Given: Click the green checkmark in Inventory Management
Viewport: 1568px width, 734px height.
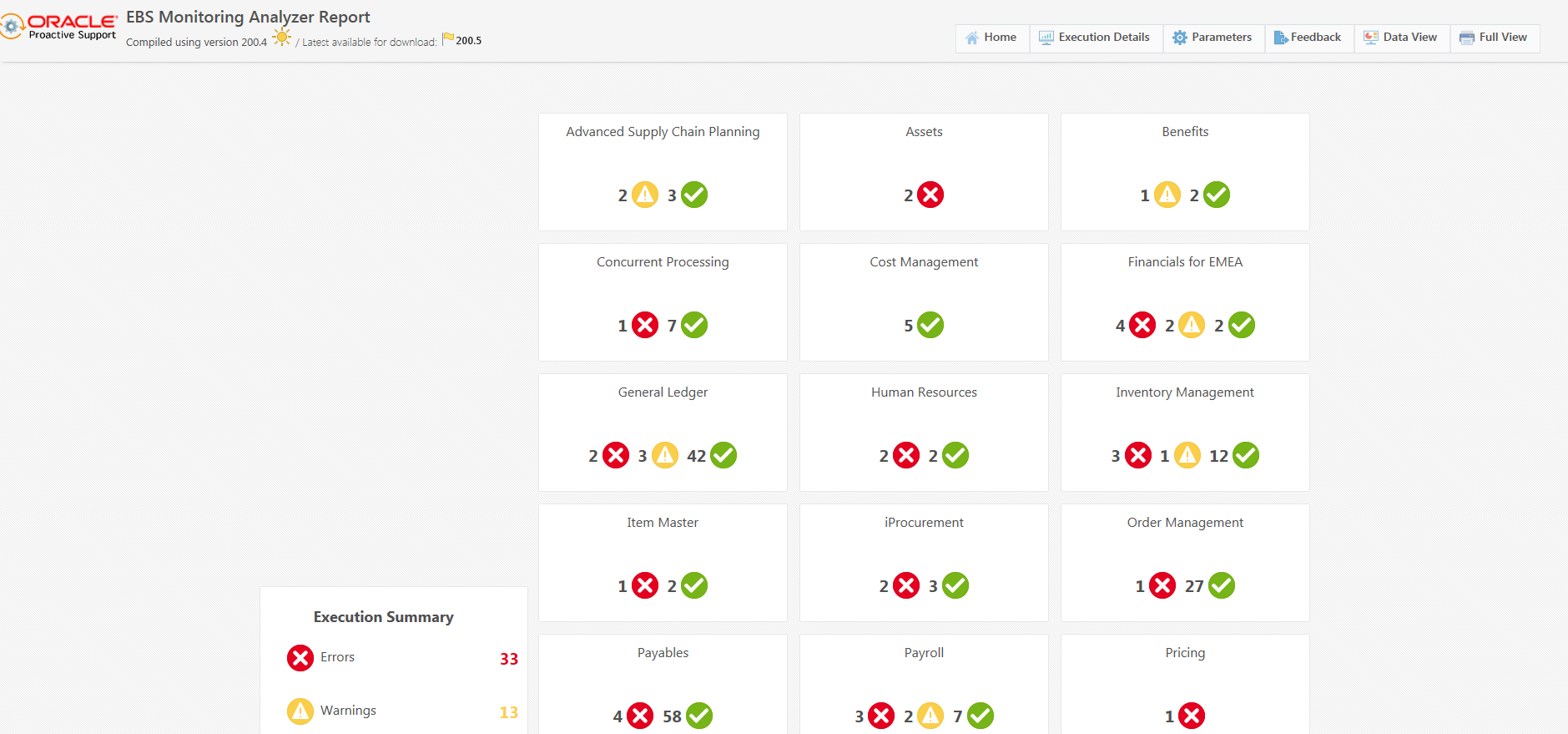Looking at the screenshot, I should (x=1246, y=455).
